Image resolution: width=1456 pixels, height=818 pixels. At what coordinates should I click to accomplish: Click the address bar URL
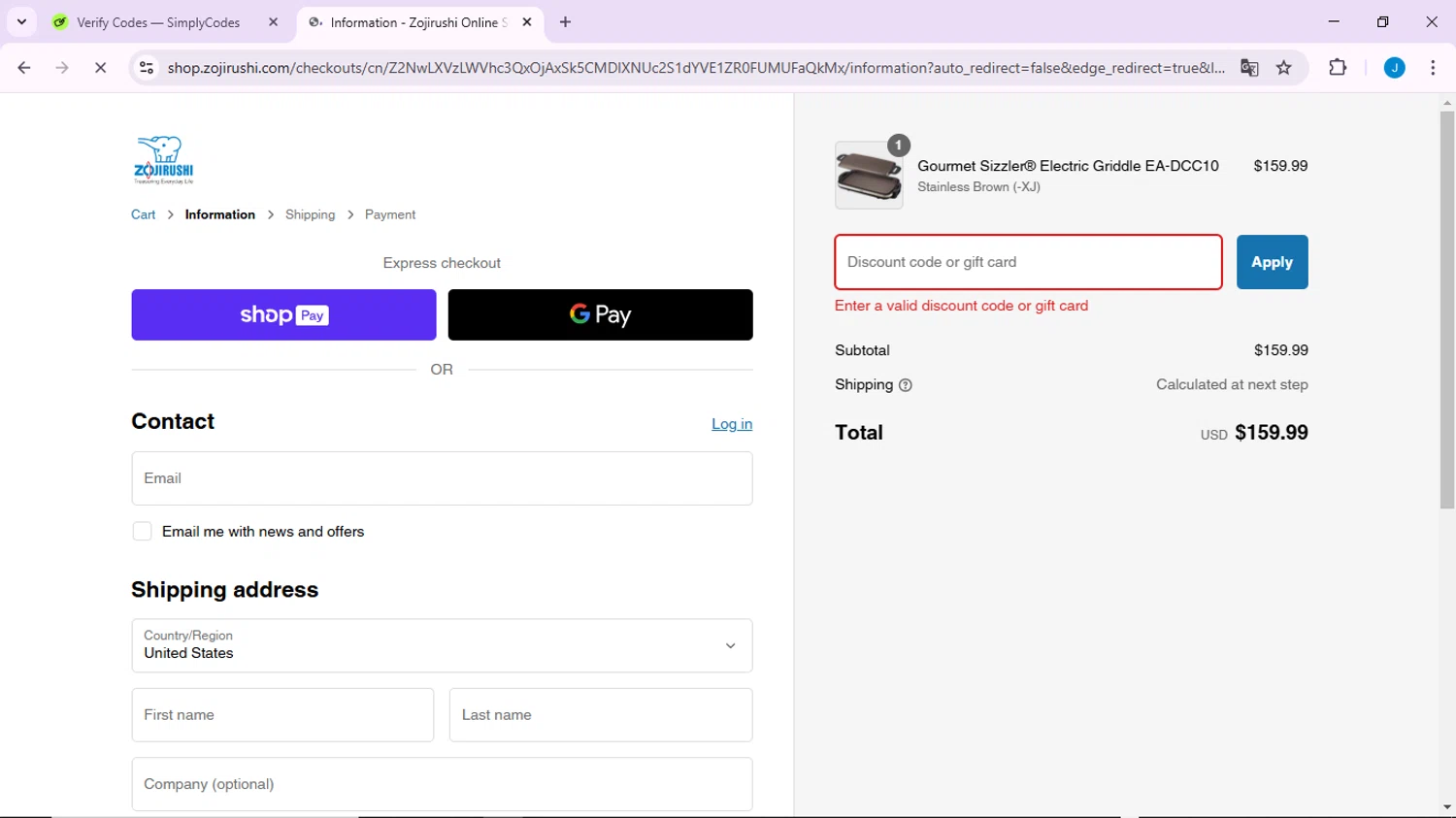pos(695,68)
